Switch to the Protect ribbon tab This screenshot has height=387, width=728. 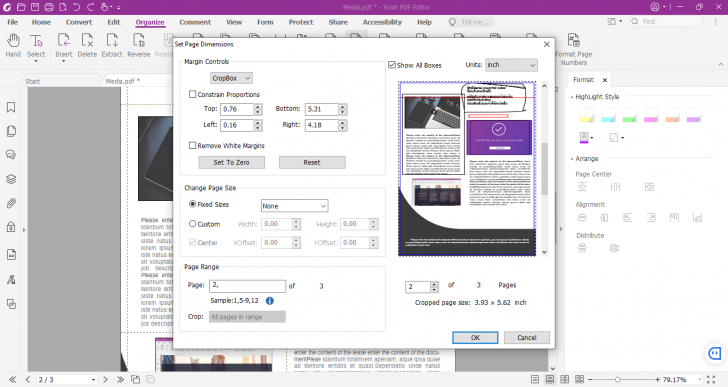coord(301,22)
